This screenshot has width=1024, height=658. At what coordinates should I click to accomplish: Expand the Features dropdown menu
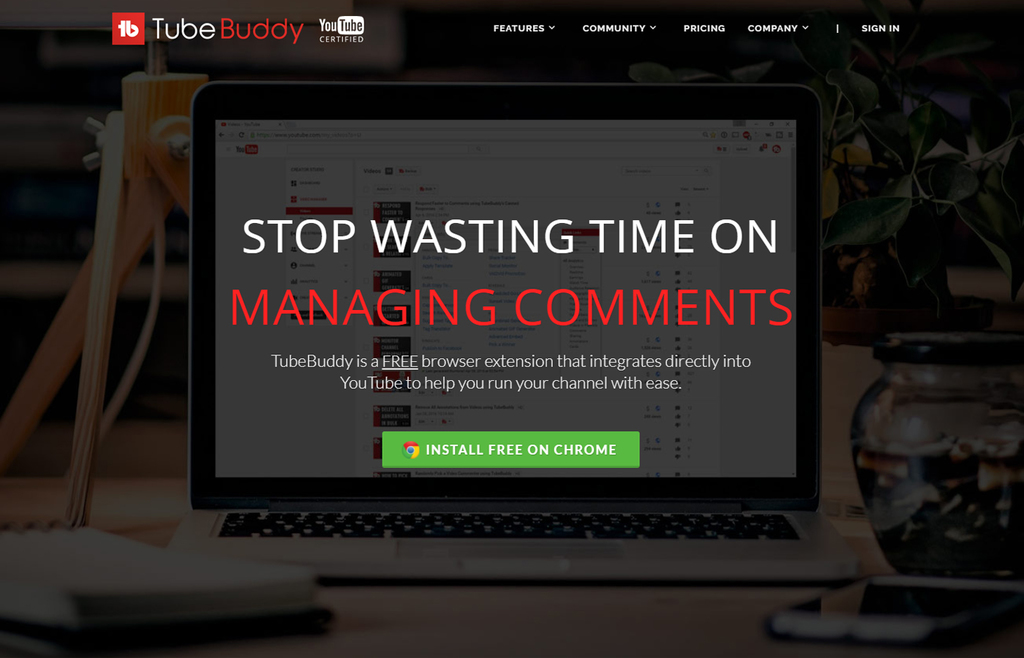(524, 28)
